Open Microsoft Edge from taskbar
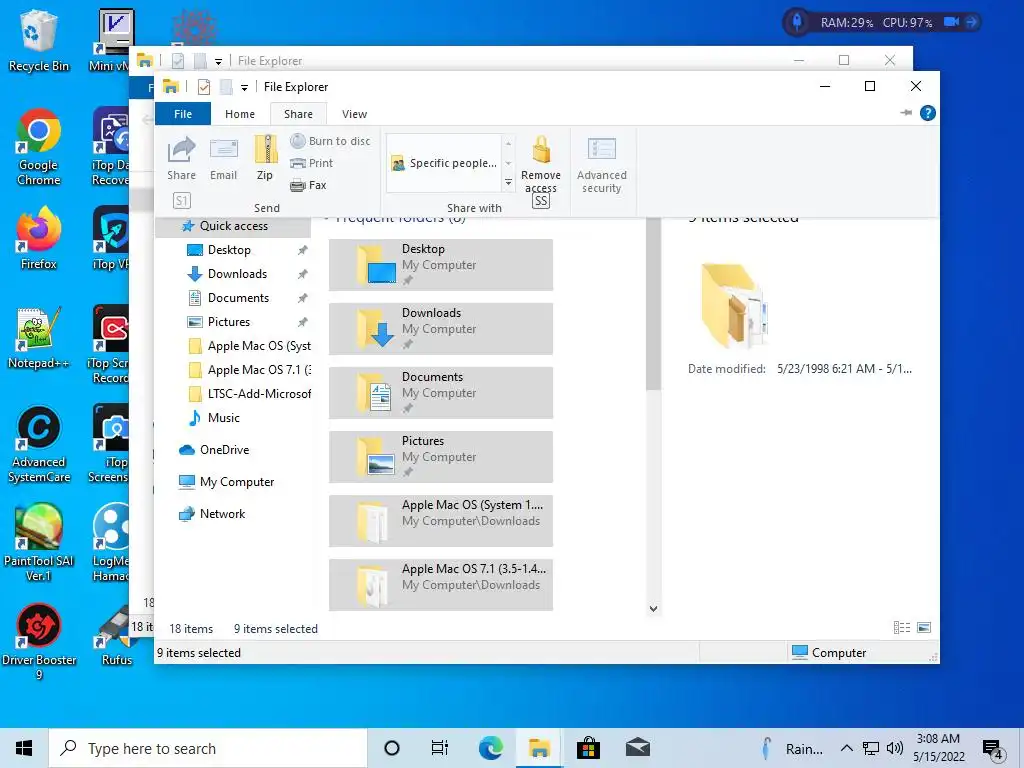The image size is (1024, 768). pos(490,748)
